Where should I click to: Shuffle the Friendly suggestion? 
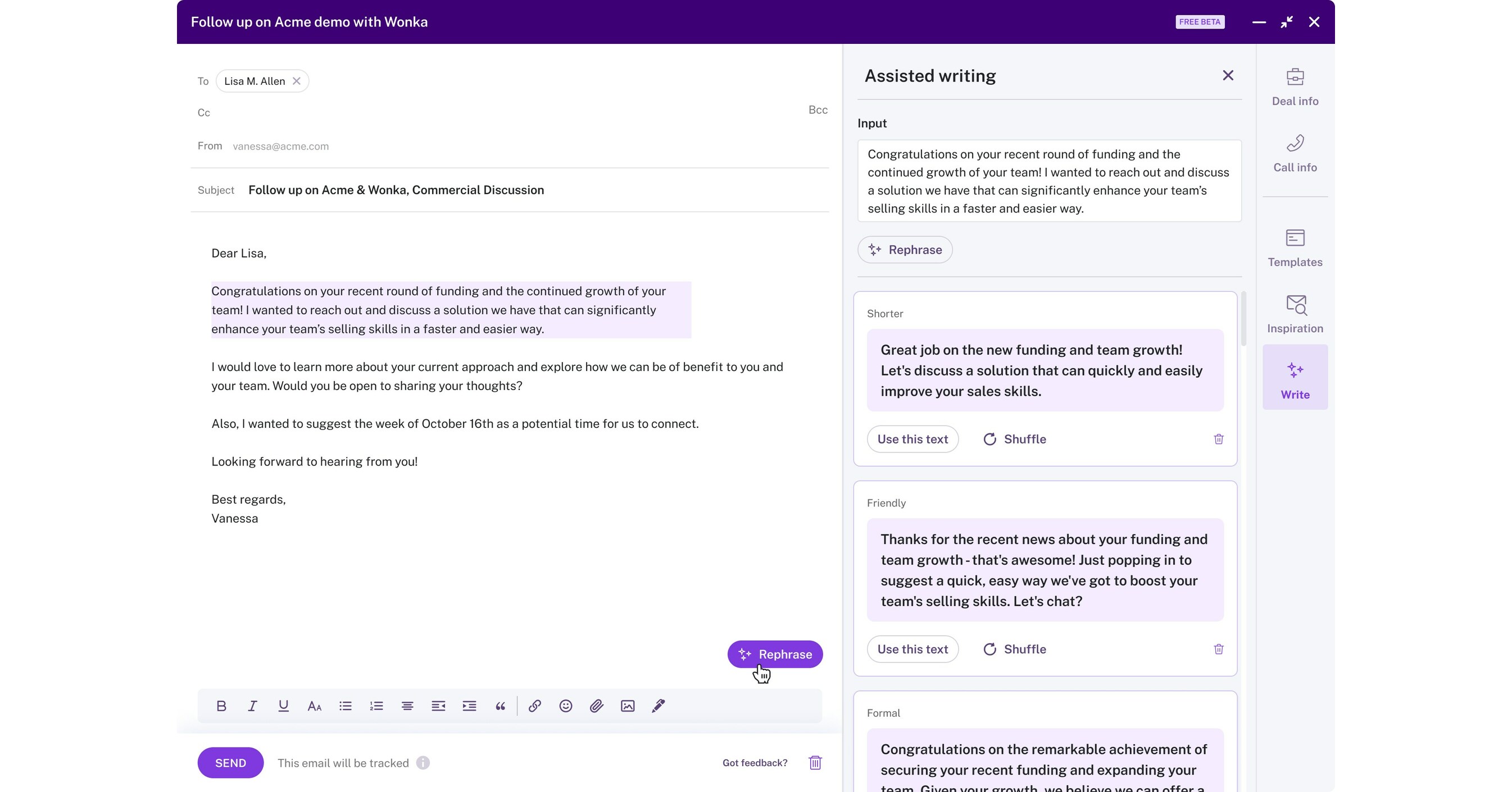[x=1015, y=649]
